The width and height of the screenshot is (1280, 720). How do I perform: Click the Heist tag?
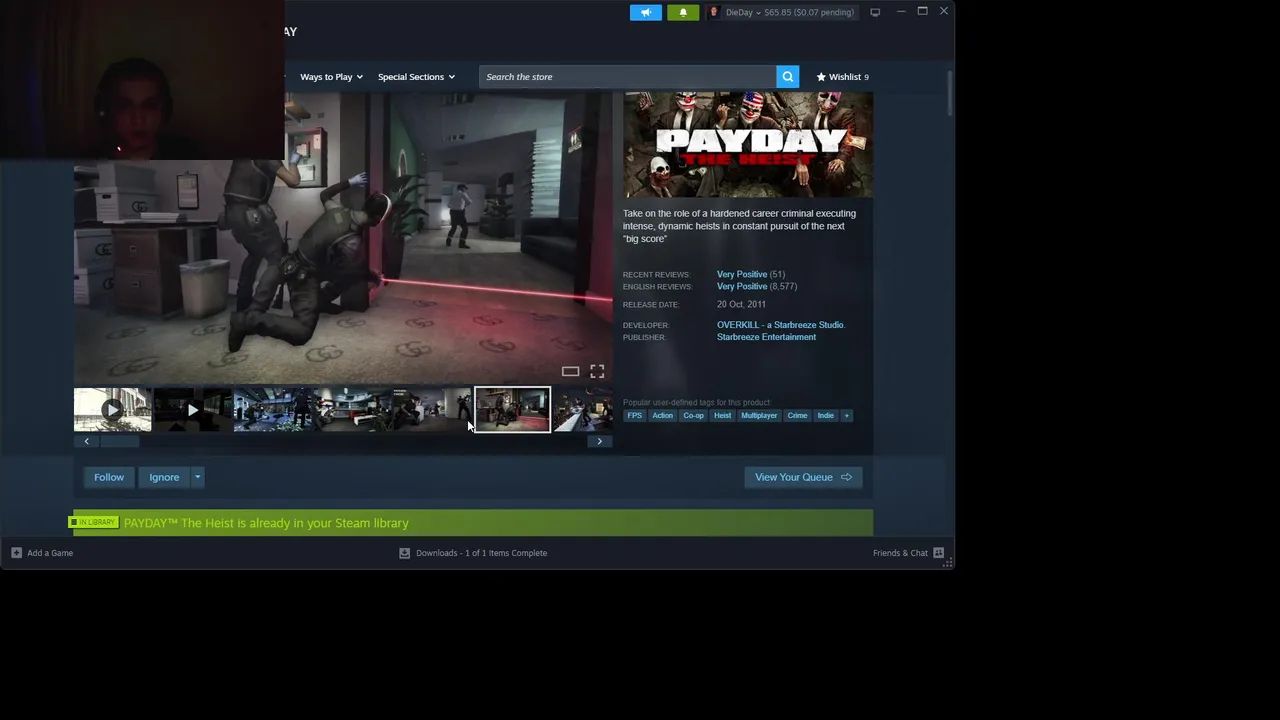tap(722, 416)
